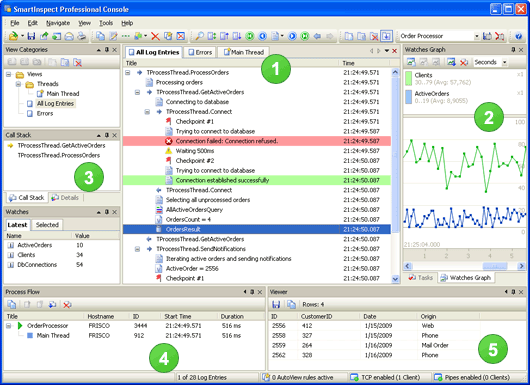Click the blue box with red X toolbar icon
This screenshot has width=530, height=385.
click(x=181, y=36)
